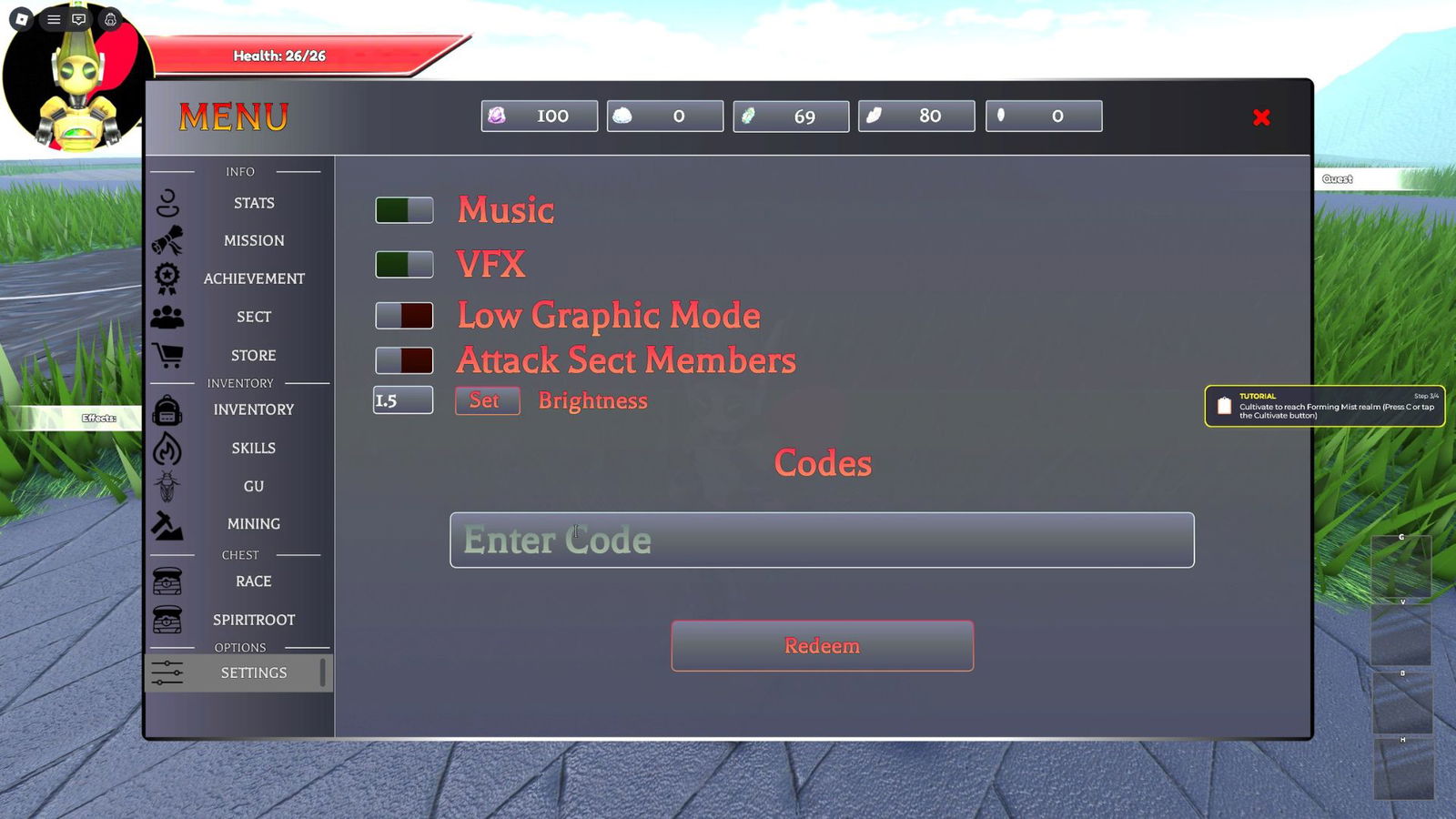Screen dimensions: 1456x819
Task: Click the Enter Code input field
Action: coord(821,541)
